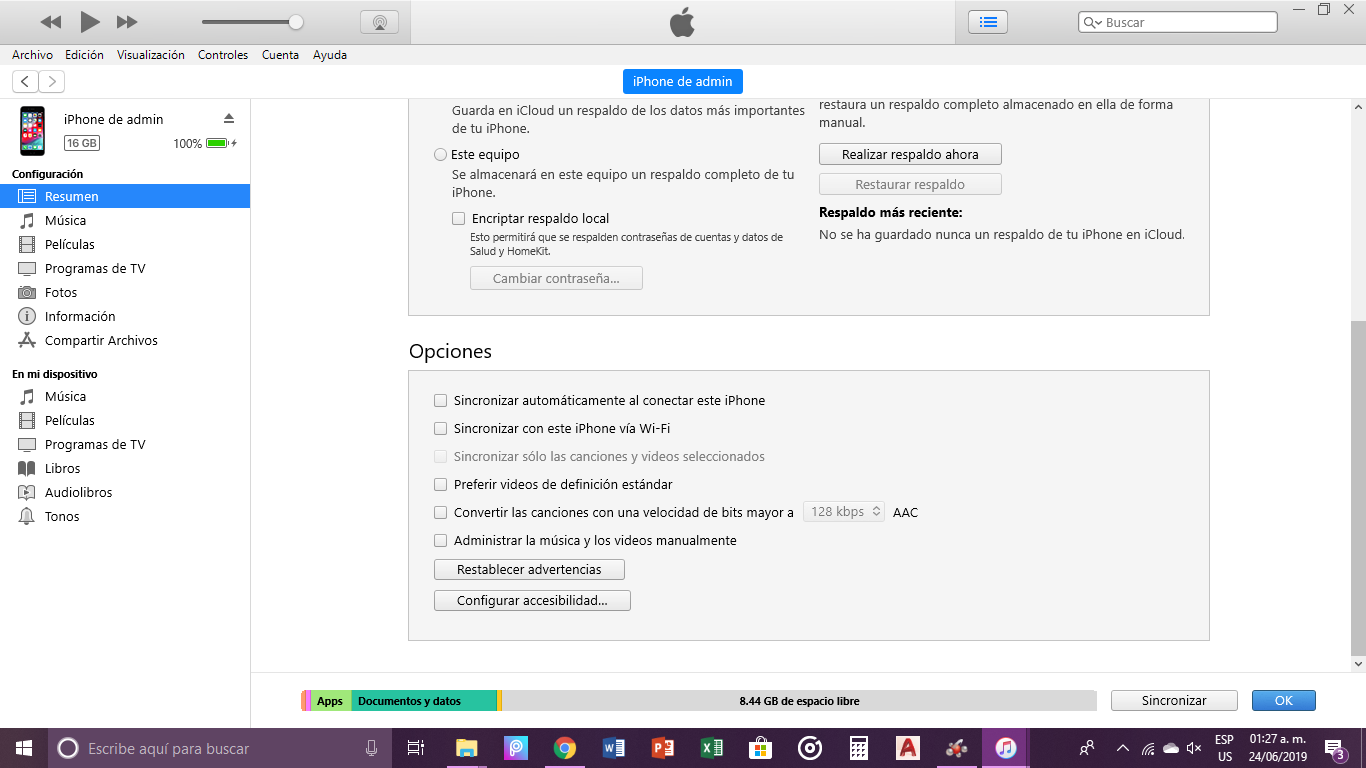
Task: Toggle the Up Next list view button
Action: [x=988, y=22]
